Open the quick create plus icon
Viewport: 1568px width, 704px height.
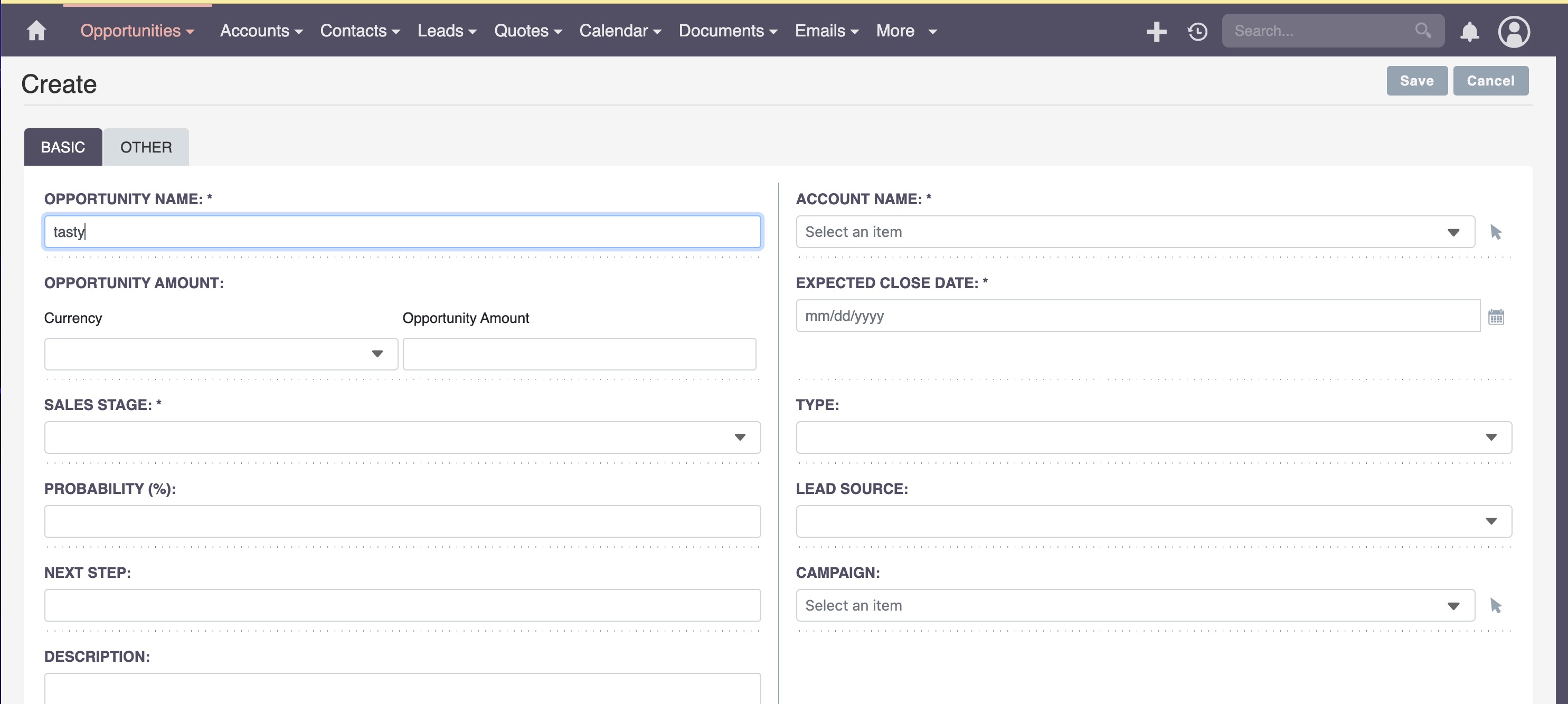1156,31
